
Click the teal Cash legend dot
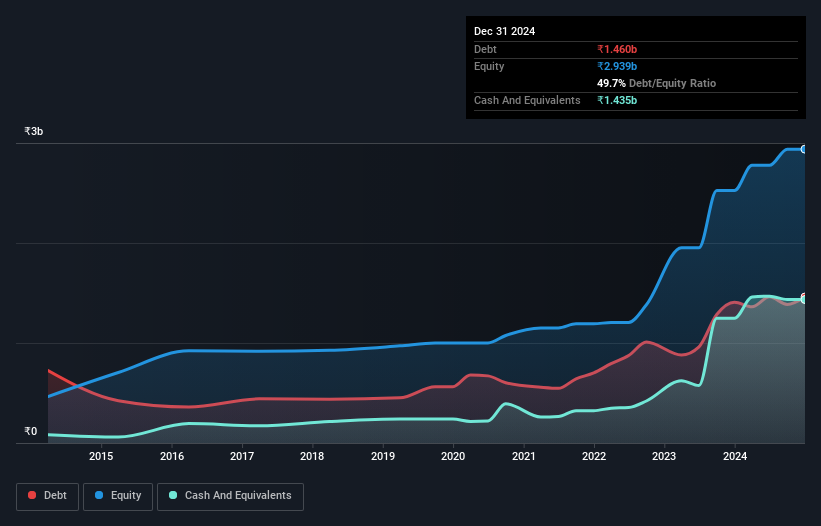173,495
